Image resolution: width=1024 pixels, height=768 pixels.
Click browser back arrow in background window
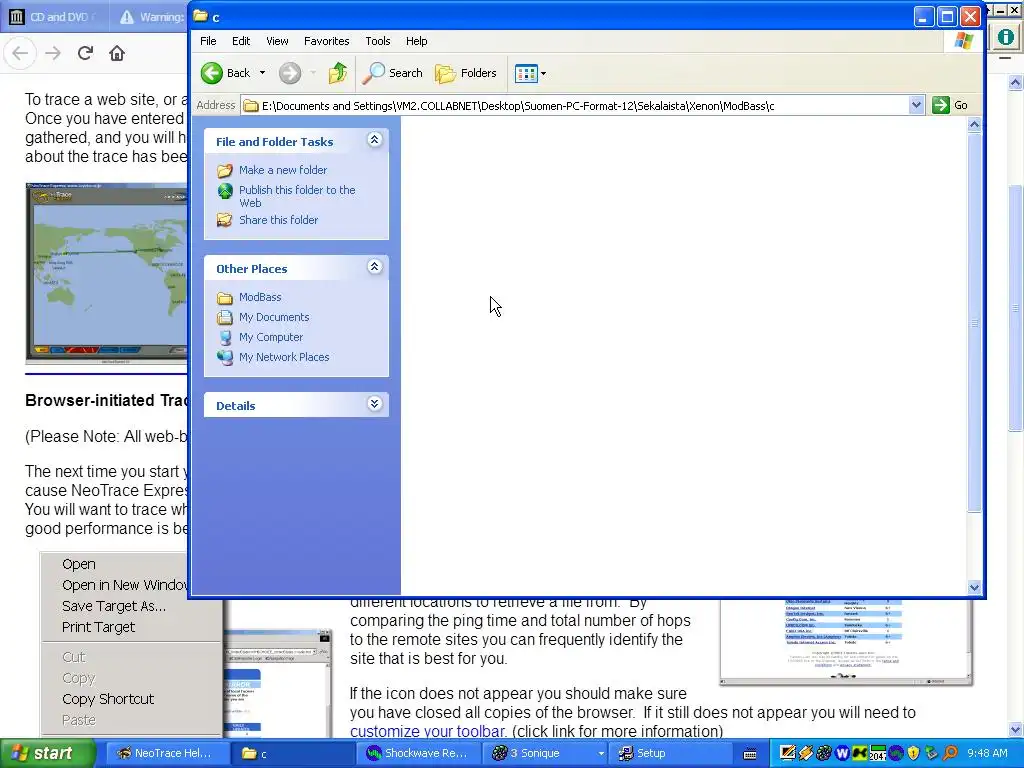click(x=20, y=53)
